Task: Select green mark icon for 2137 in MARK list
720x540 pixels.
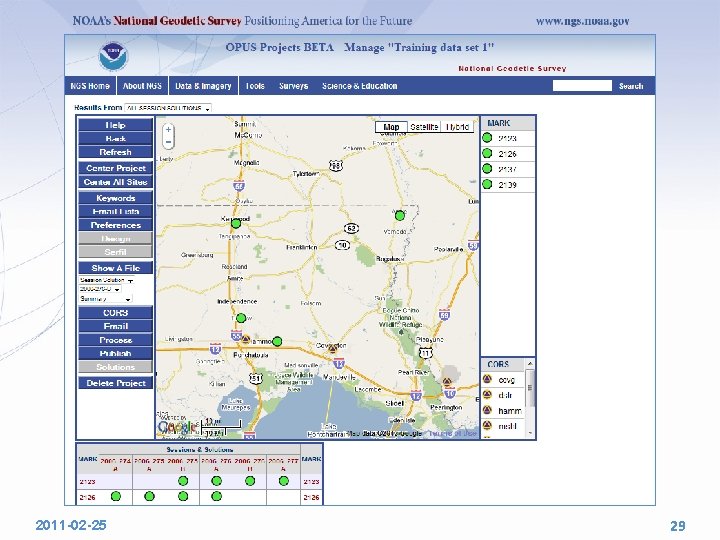Action: 487,169
